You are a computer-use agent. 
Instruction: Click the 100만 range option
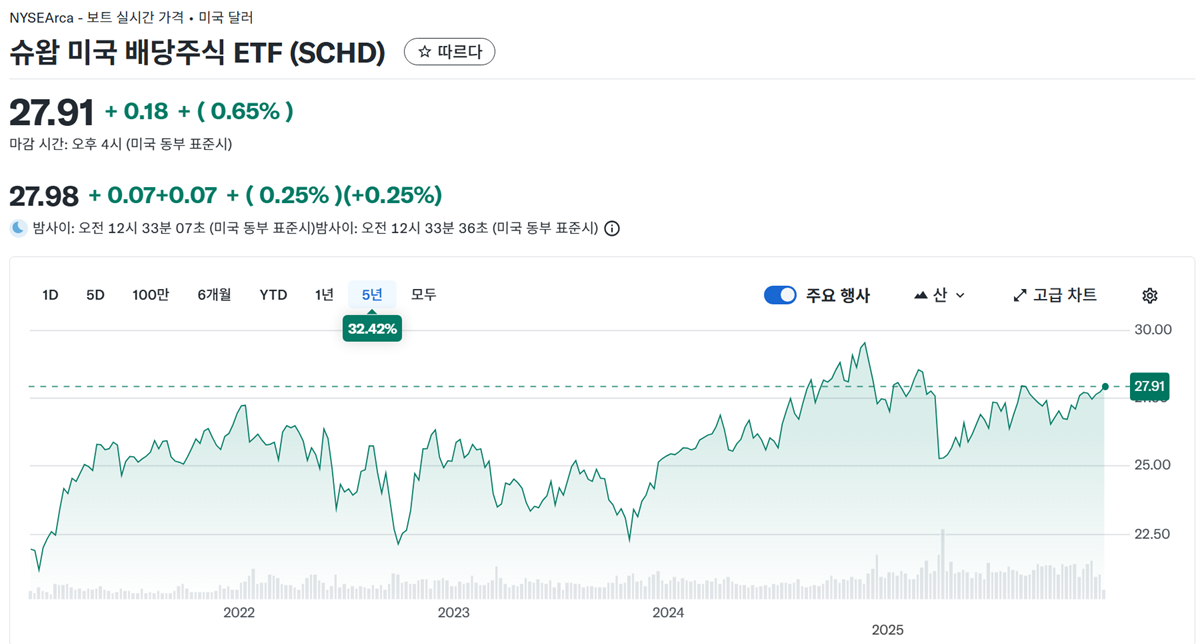[x=151, y=295]
